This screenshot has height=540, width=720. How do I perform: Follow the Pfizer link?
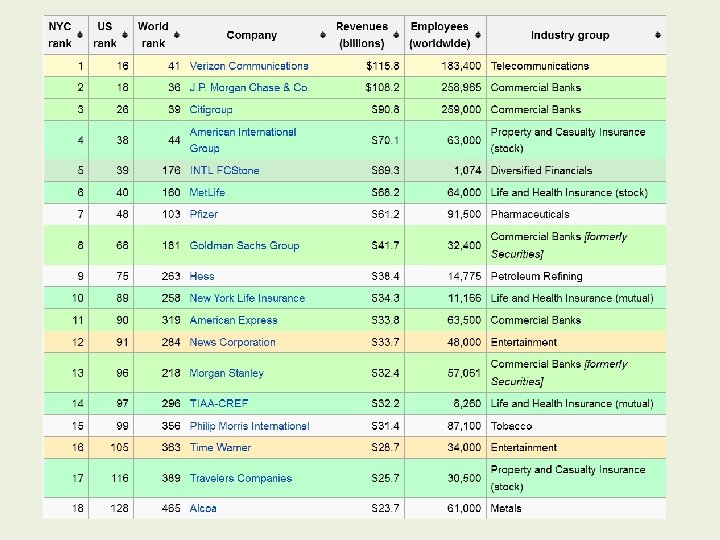pyautogui.click(x=203, y=214)
